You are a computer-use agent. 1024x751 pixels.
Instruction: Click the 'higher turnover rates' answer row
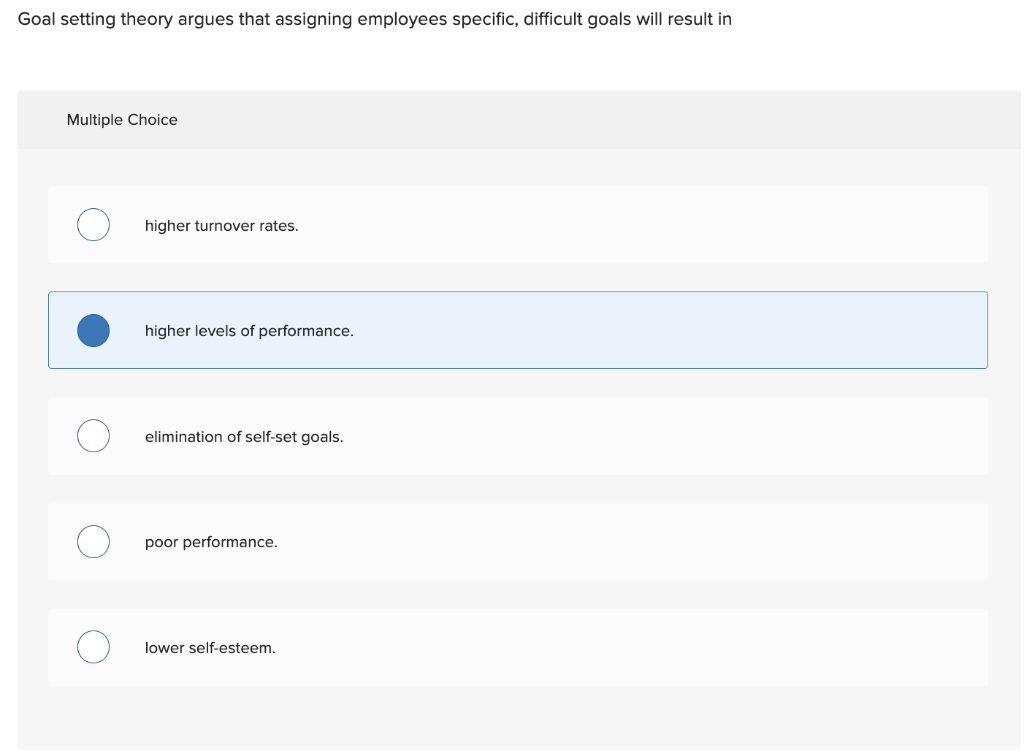click(518, 225)
